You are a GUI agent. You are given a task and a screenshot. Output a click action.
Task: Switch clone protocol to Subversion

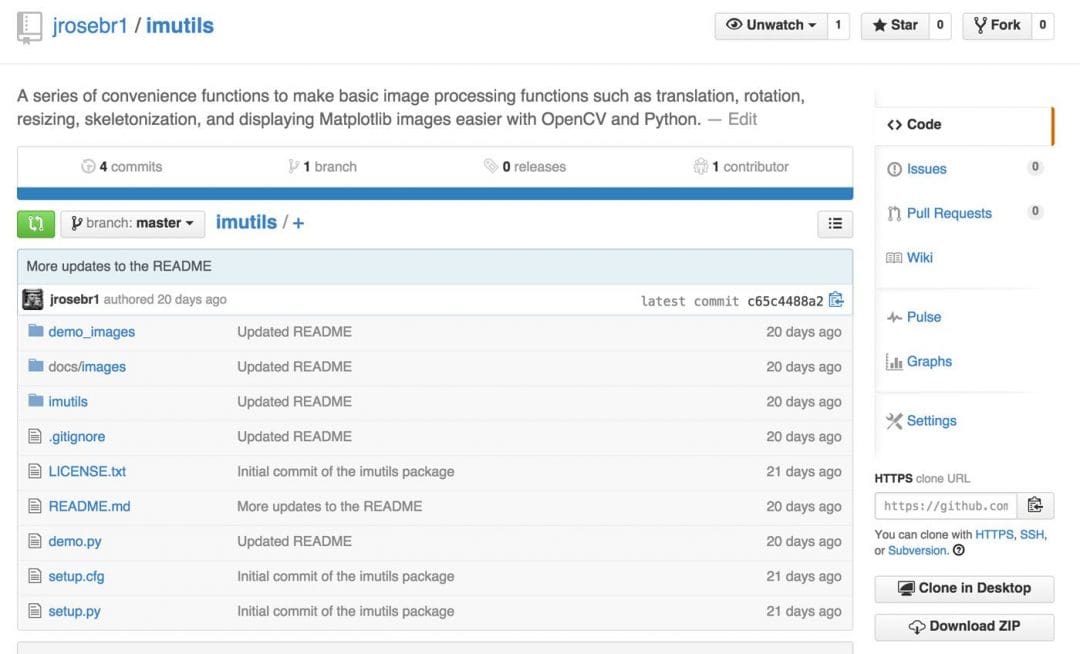coord(917,551)
